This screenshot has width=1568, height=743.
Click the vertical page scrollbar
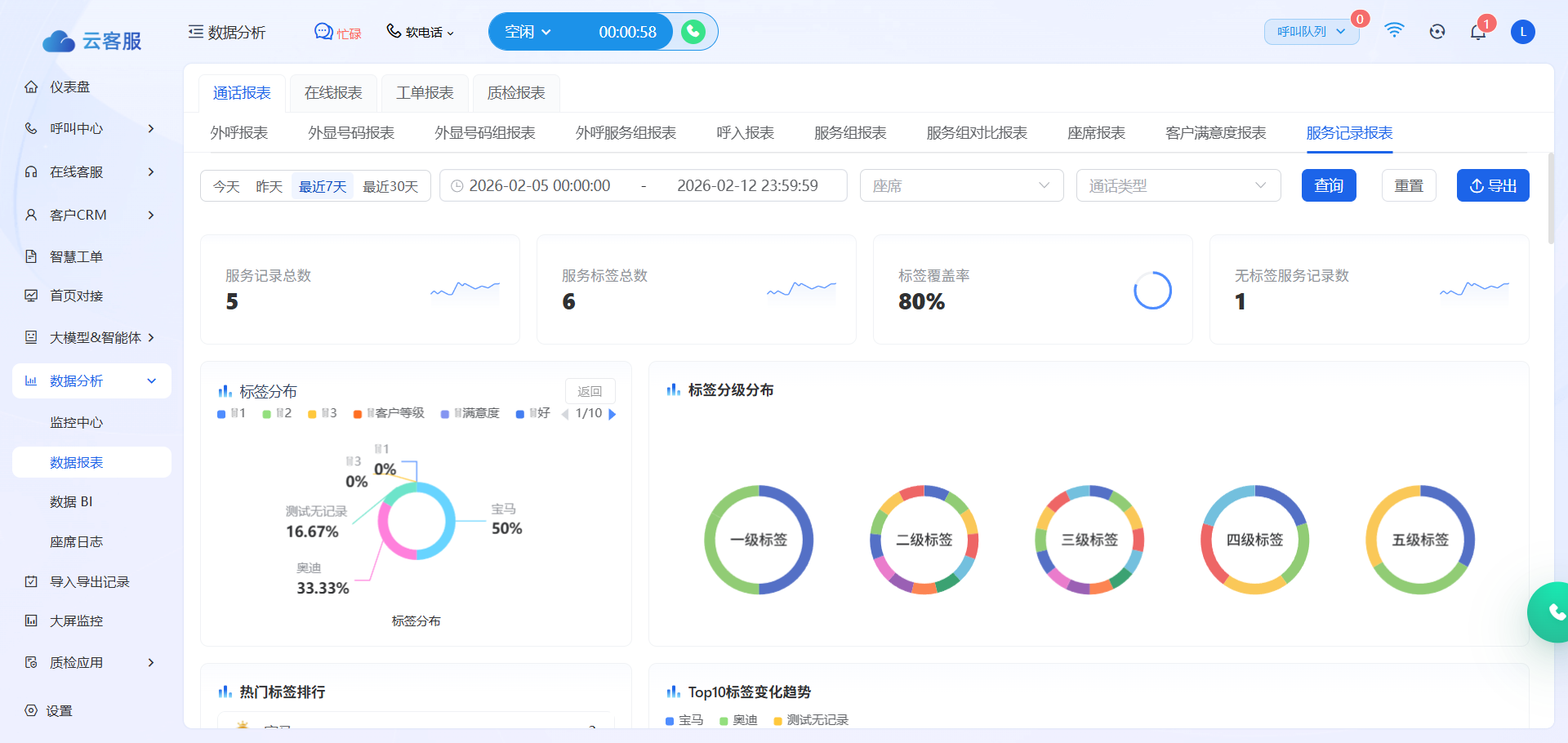(x=1551, y=198)
